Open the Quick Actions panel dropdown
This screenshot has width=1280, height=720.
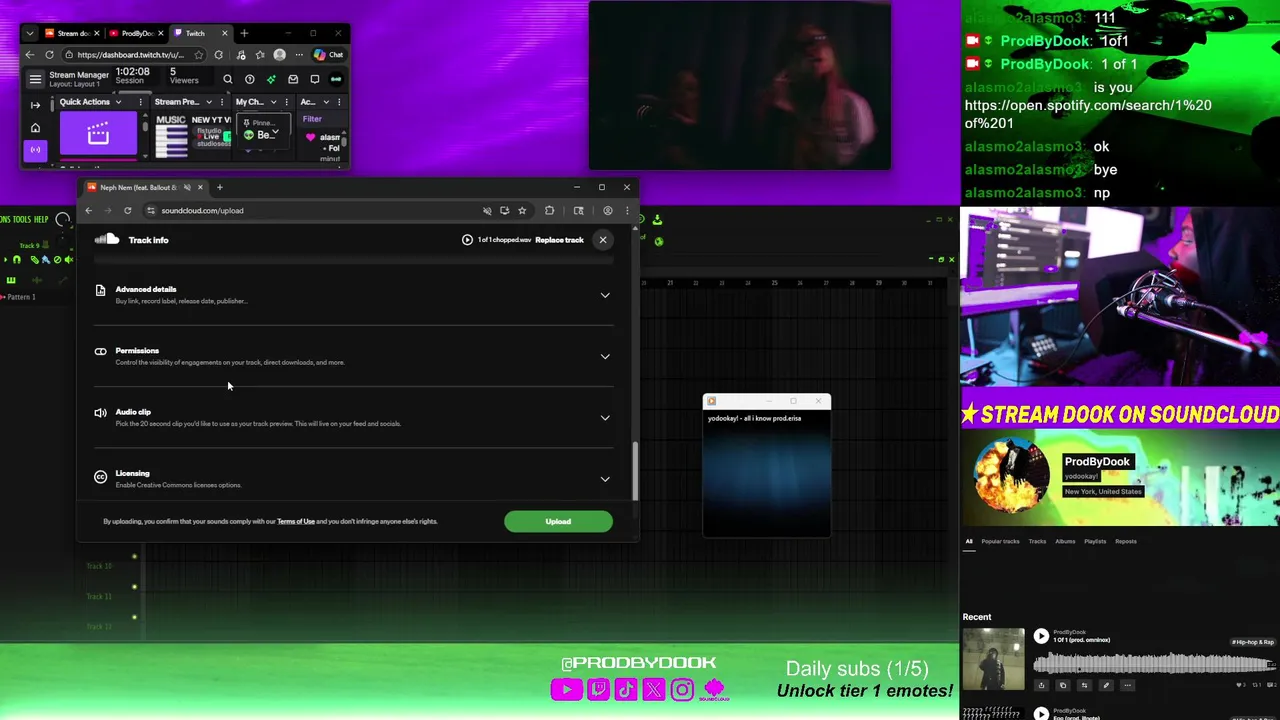point(118,102)
